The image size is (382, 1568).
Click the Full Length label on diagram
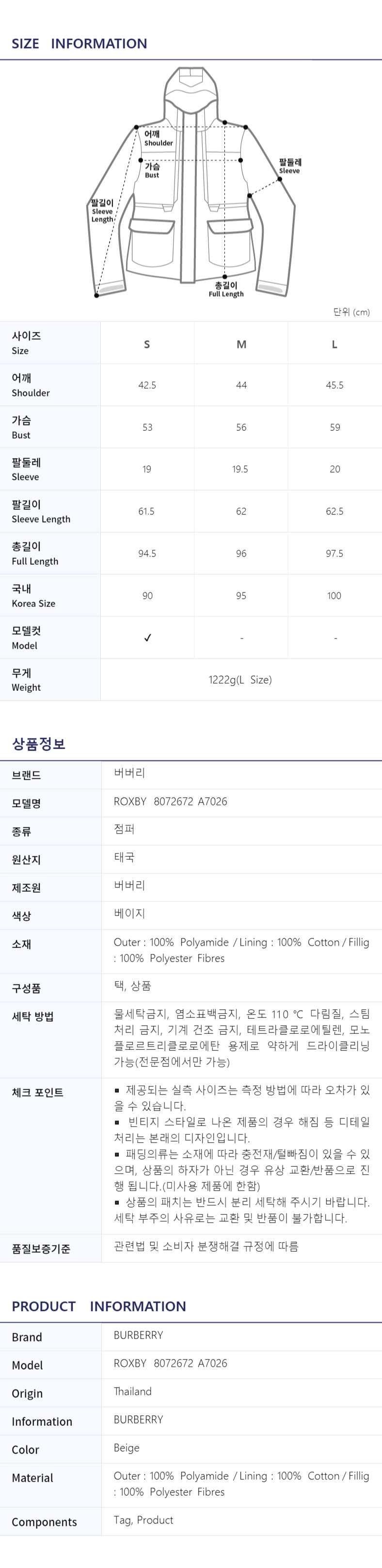[x=226, y=289]
